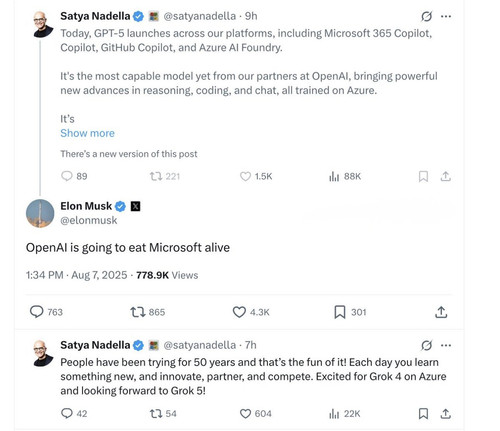Repost Elon's post showing 865 reposts

[x=137, y=312]
